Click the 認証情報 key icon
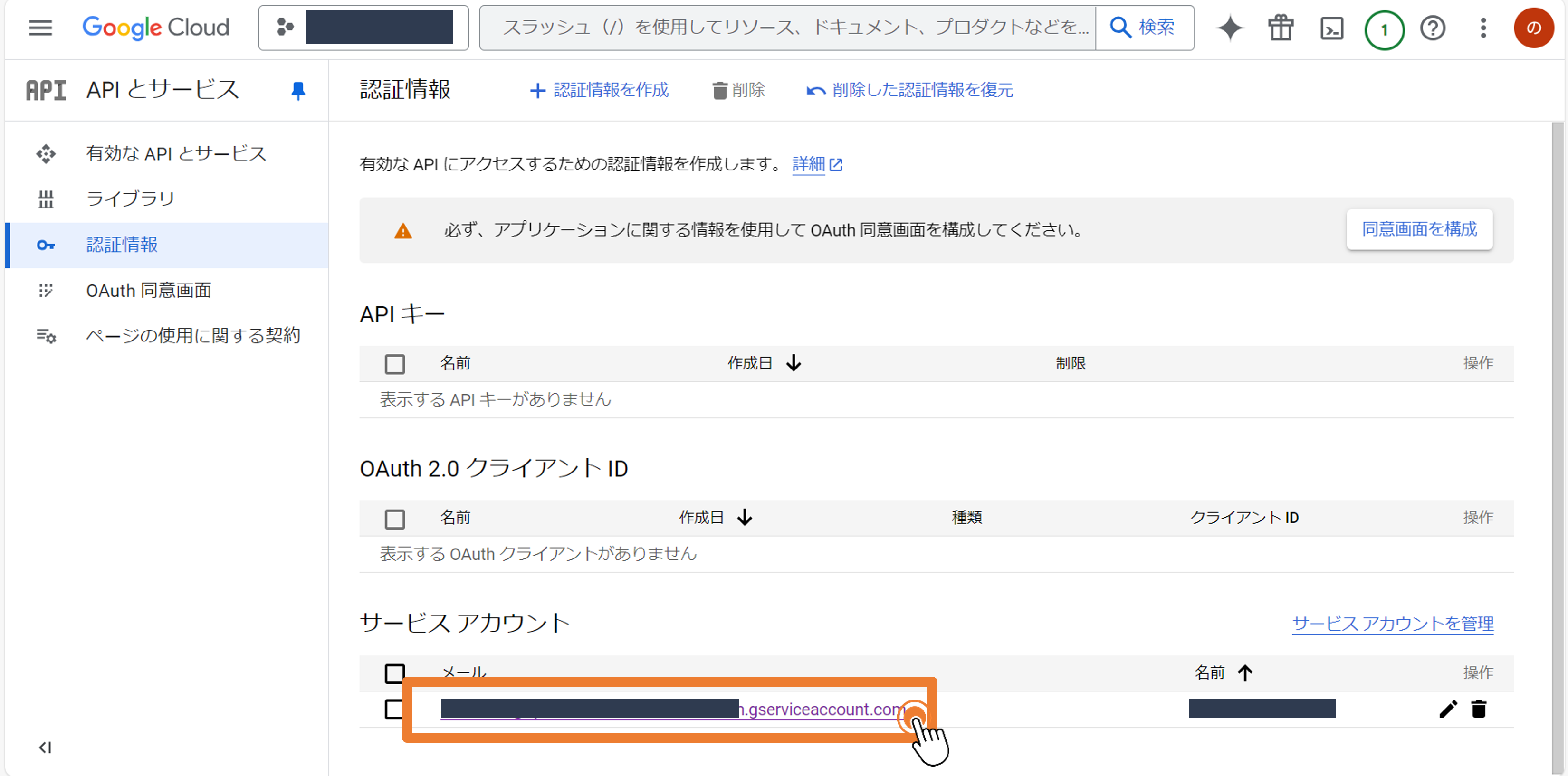The height and width of the screenshot is (776, 1568). (46, 246)
